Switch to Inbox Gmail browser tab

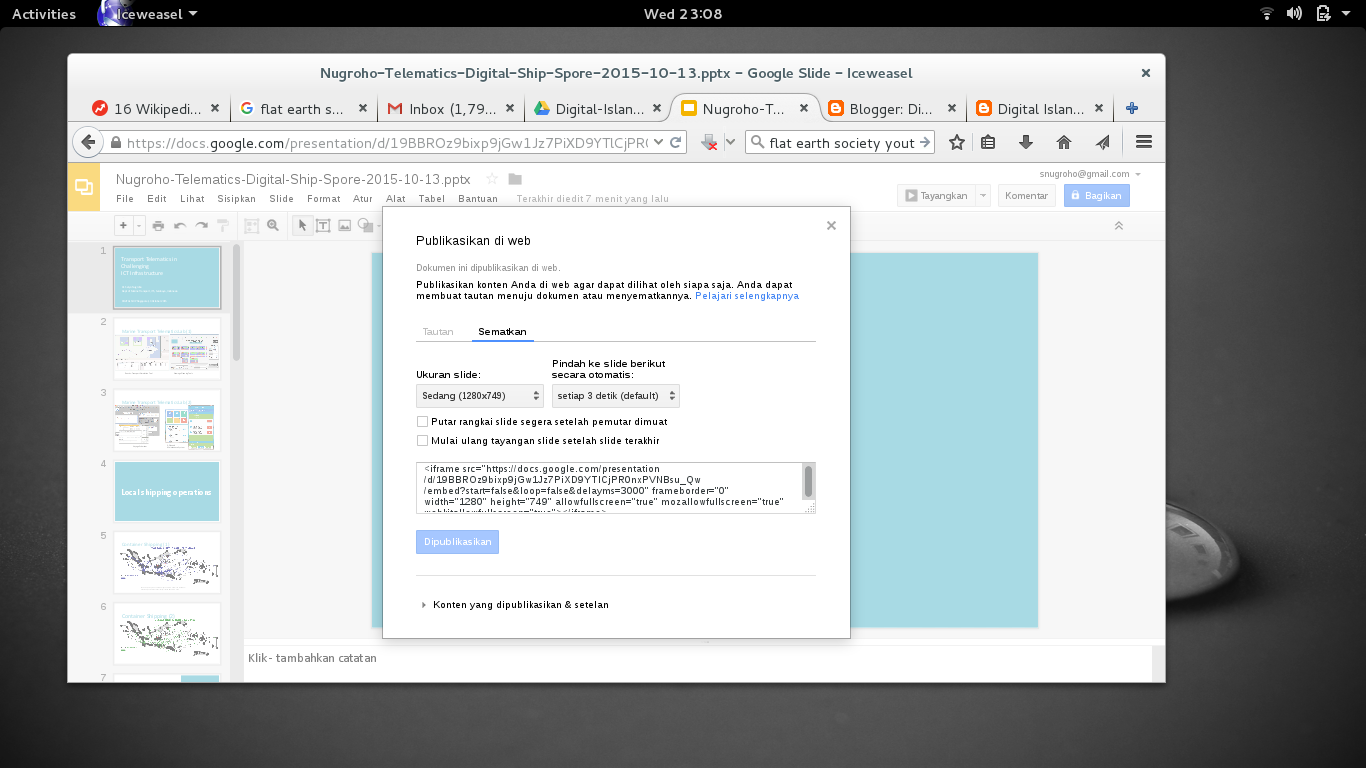452,109
